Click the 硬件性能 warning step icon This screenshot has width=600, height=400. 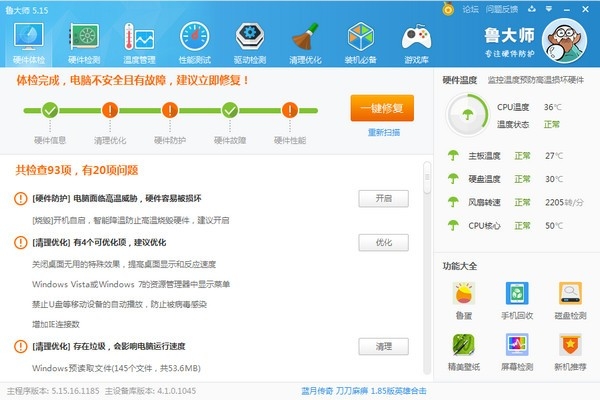click(x=290, y=110)
